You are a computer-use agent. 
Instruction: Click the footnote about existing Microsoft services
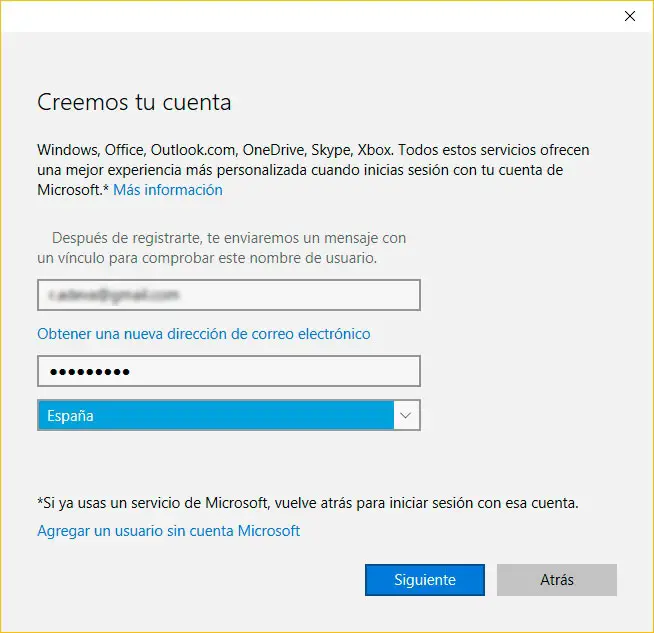pos(308,502)
